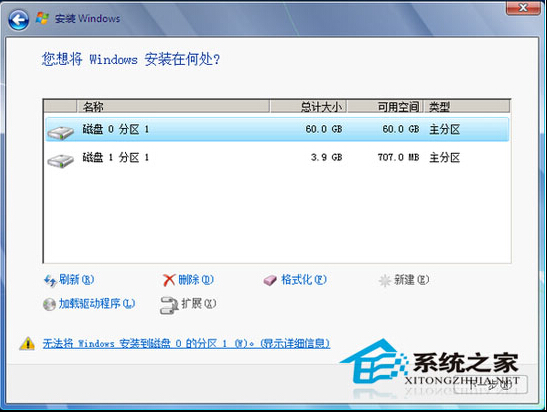Delete partition via 删除(D) link

pyautogui.click(x=196, y=280)
